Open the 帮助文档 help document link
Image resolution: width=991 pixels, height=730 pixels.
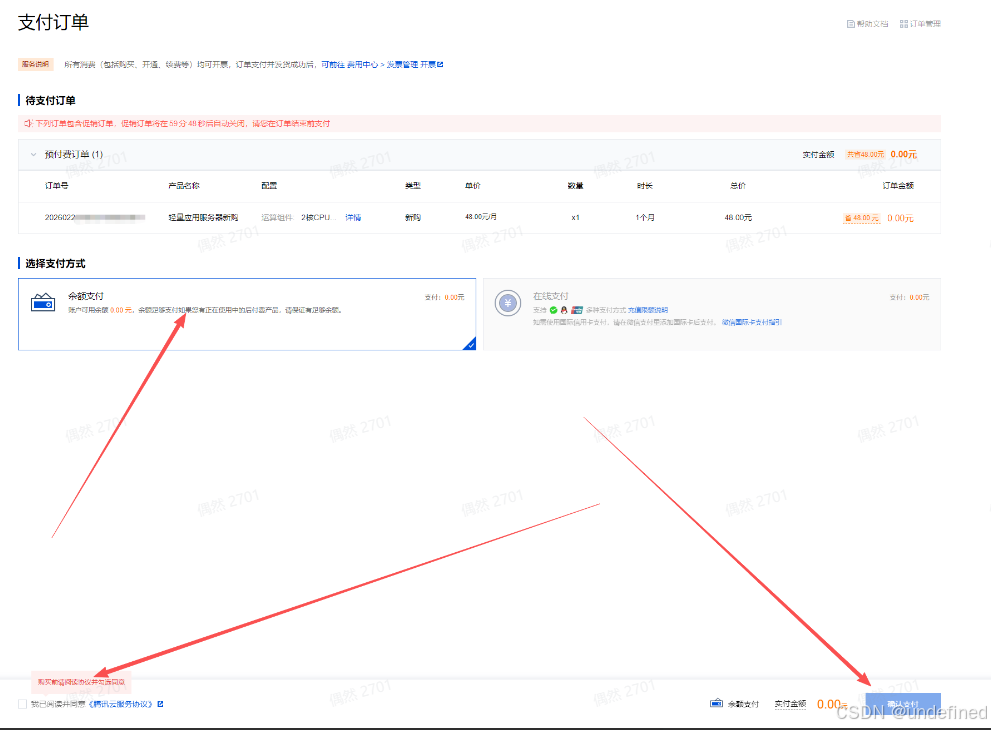pyautogui.click(x=867, y=24)
